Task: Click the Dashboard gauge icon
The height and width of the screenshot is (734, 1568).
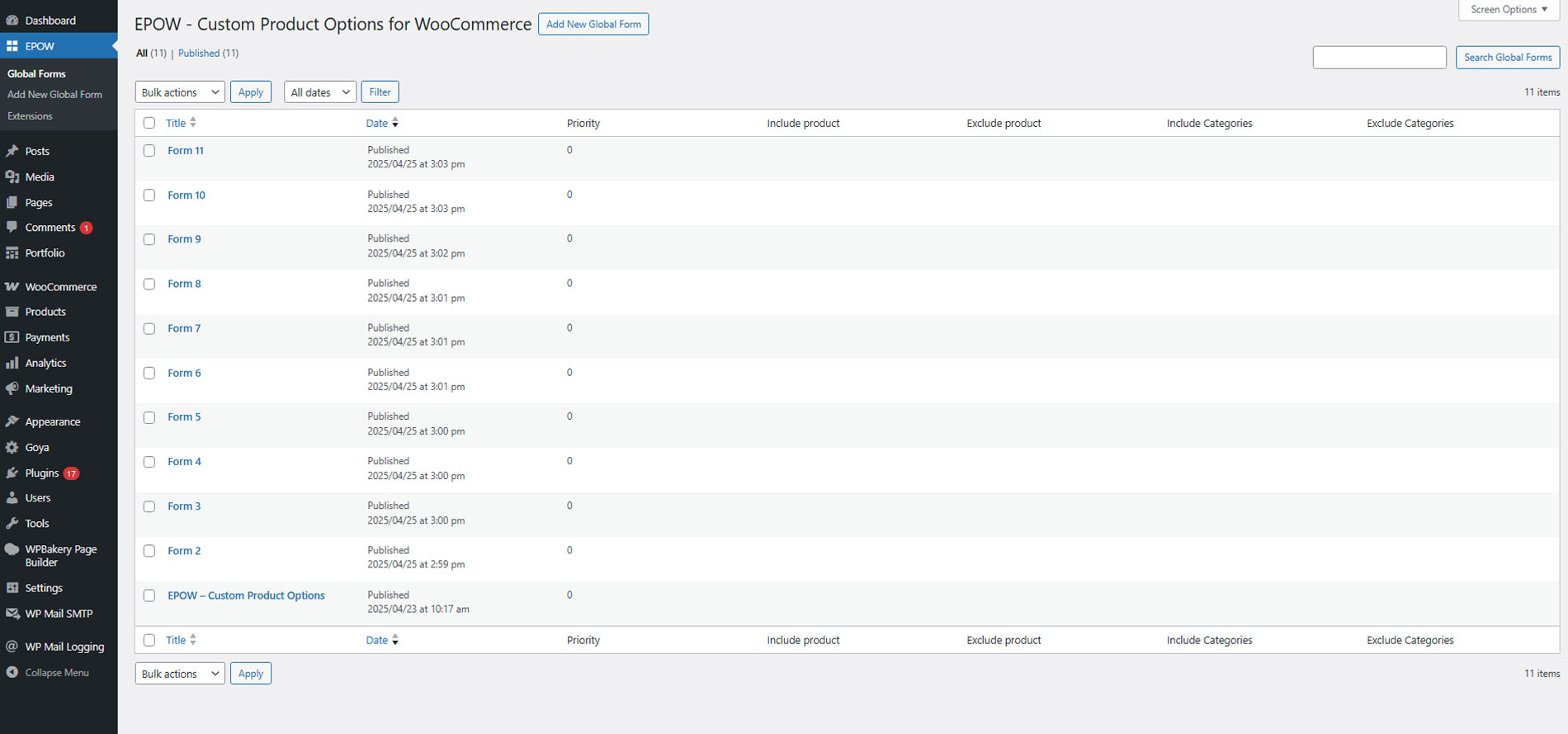Action: (12, 21)
